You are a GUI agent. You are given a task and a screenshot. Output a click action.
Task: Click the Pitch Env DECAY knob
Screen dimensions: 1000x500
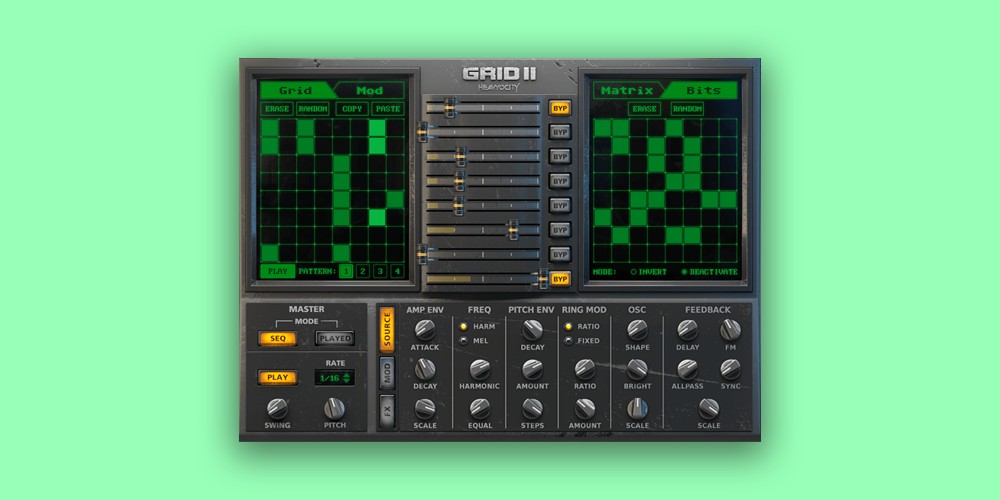[533, 330]
